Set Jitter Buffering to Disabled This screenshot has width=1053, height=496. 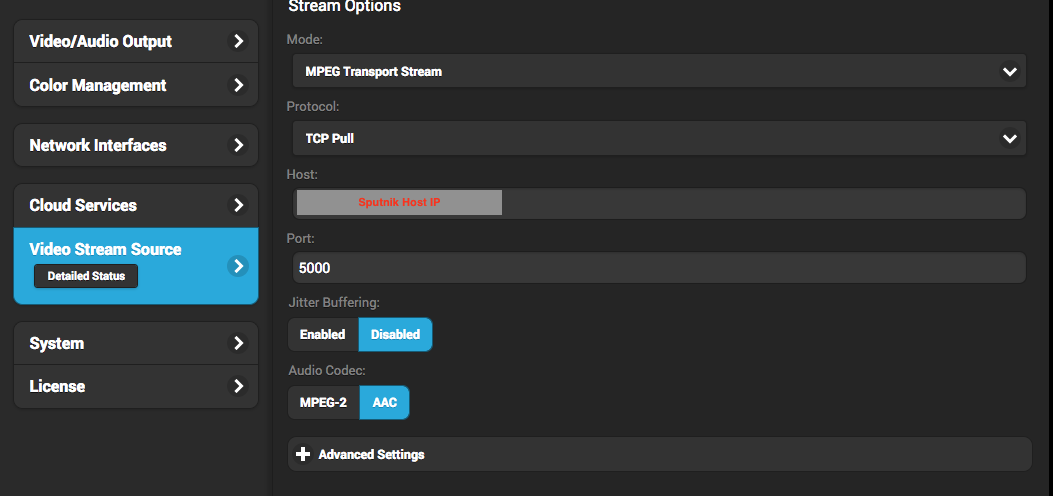coord(395,335)
